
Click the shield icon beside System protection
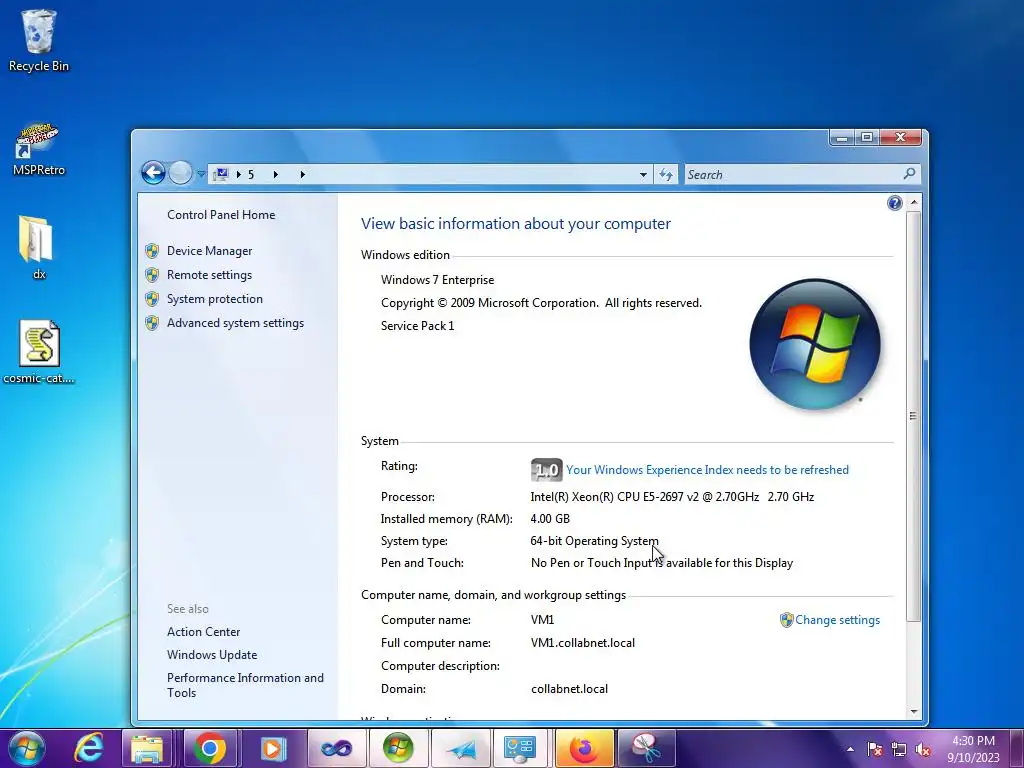(152, 299)
